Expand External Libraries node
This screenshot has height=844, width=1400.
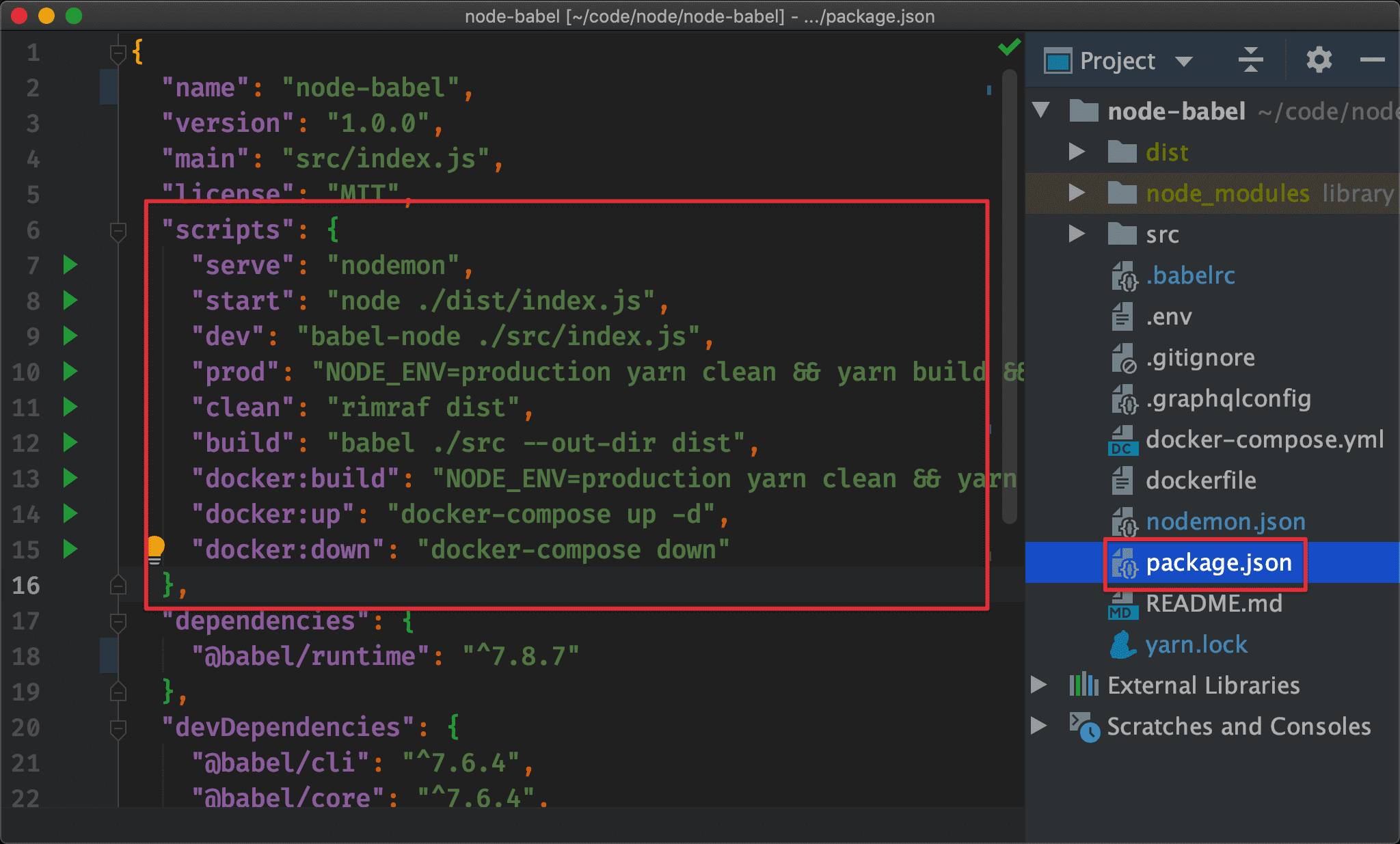pos(1038,685)
